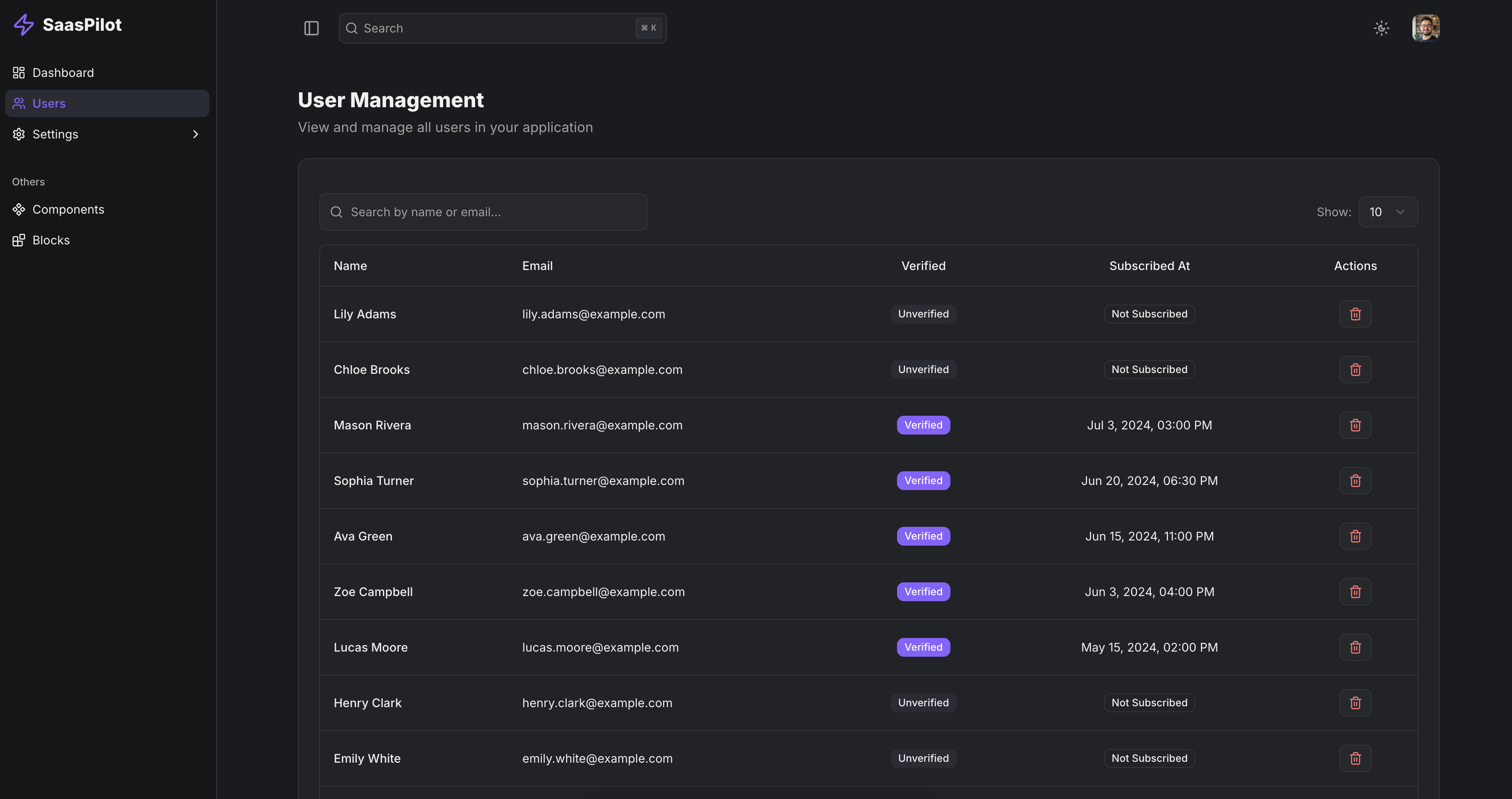The width and height of the screenshot is (1512, 799).
Task: Click the search magnifier icon in the top bar
Action: click(x=352, y=28)
